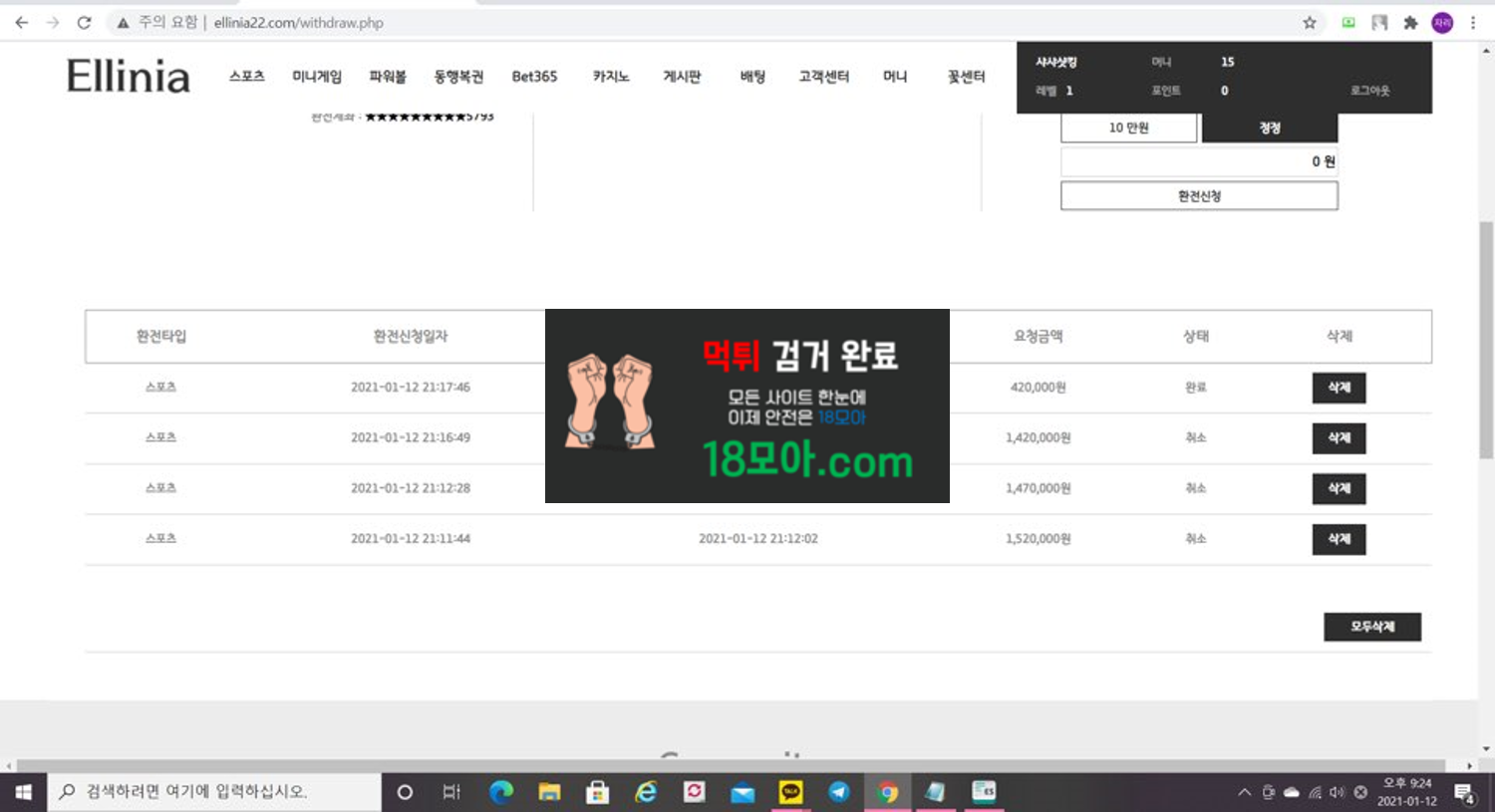Open the 게시판 menu
Screen dimensions: 1495x812
coord(682,77)
